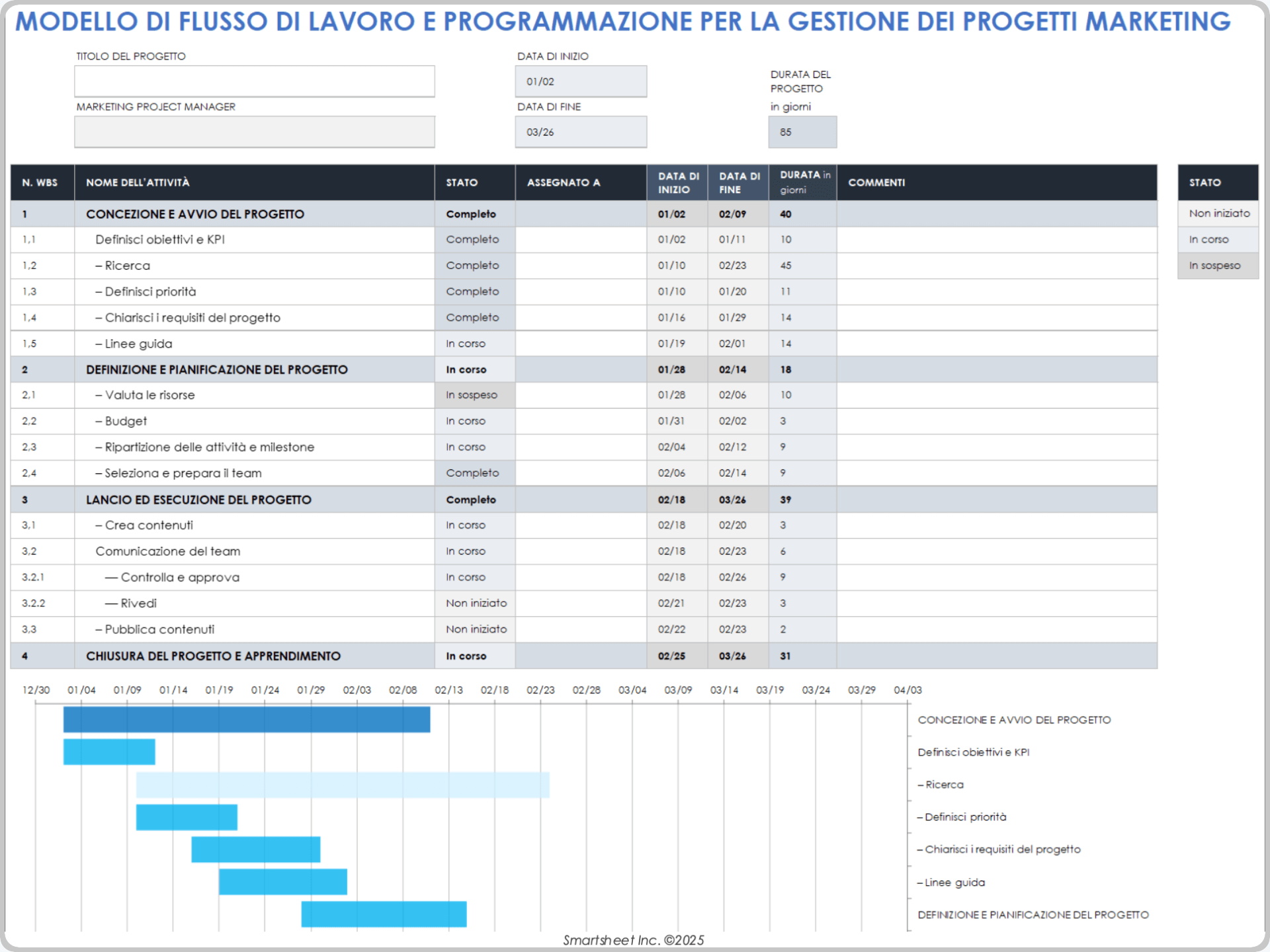This screenshot has height=952, width=1270.
Task: Click the Gantt label – Linee guida
Action: pyautogui.click(x=951, y=883)
